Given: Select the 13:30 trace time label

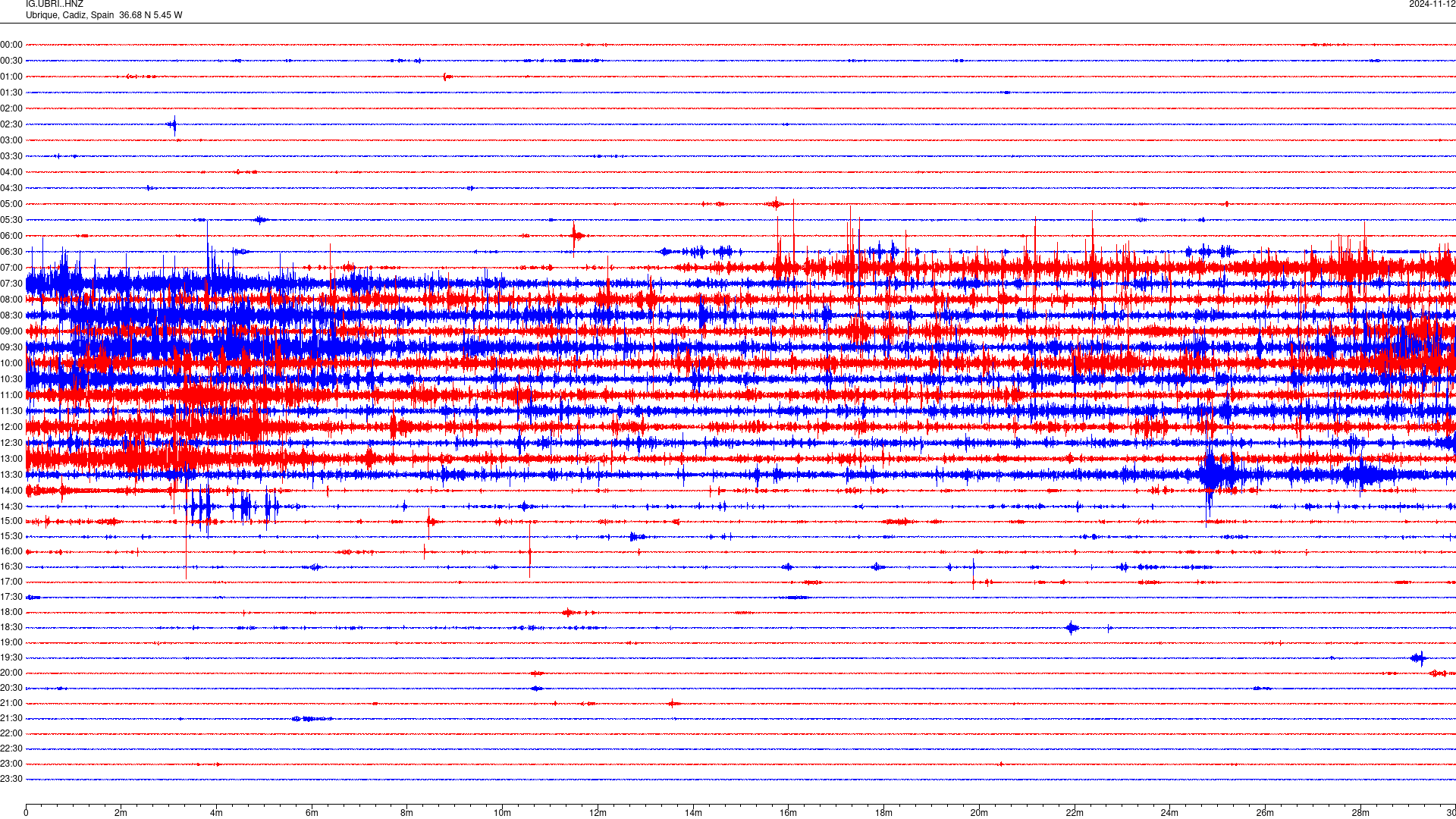Looking at the screenshot, I should coord(11,475).
